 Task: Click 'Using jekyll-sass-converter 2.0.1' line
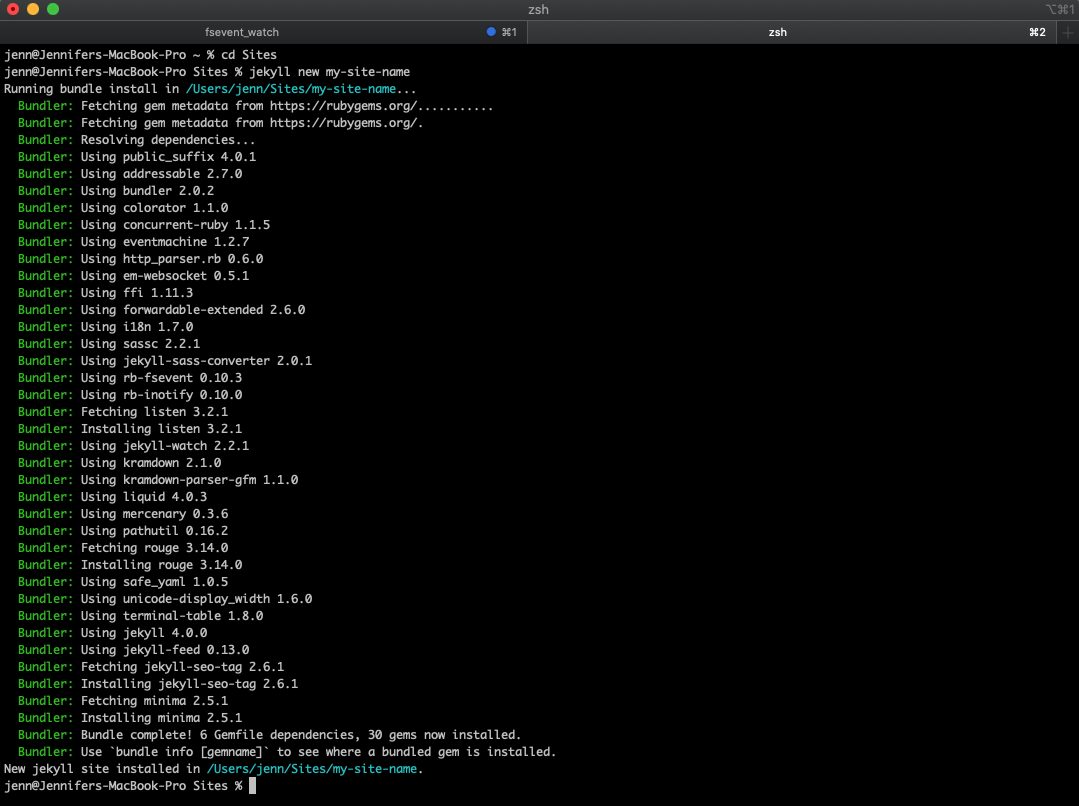pos(196,361)
